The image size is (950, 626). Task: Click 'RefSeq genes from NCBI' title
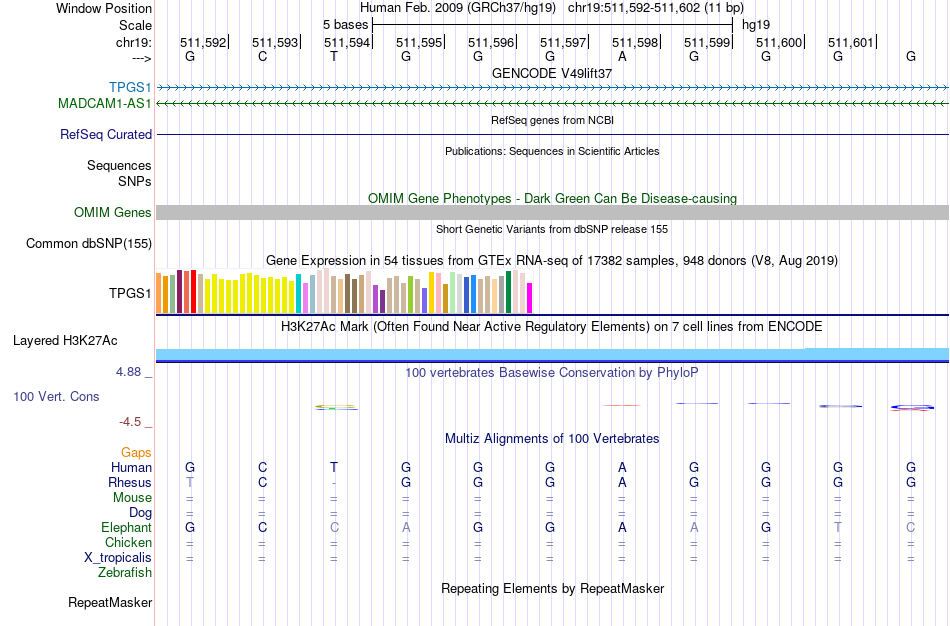pyautogui.click(x=553, y=120)
